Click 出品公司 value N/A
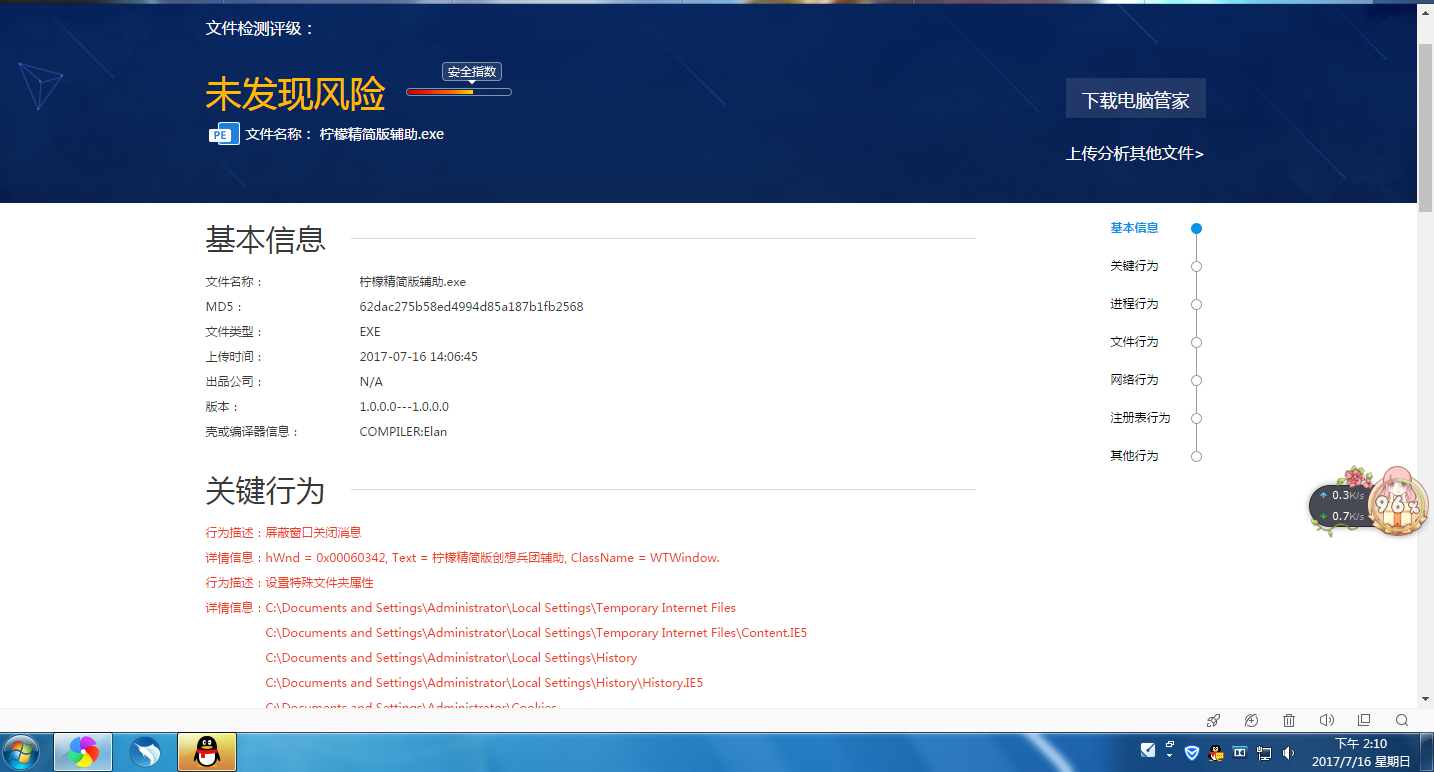 coord(371,382)
